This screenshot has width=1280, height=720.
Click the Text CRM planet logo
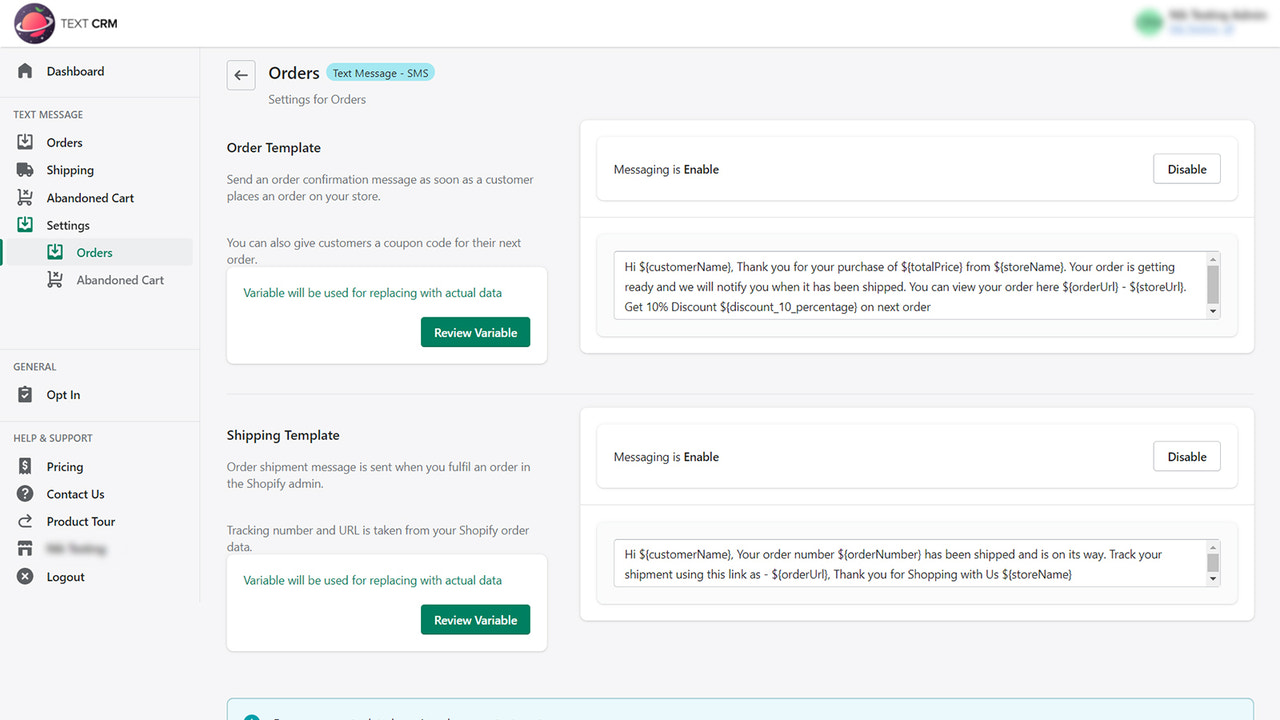click(33, 23)
